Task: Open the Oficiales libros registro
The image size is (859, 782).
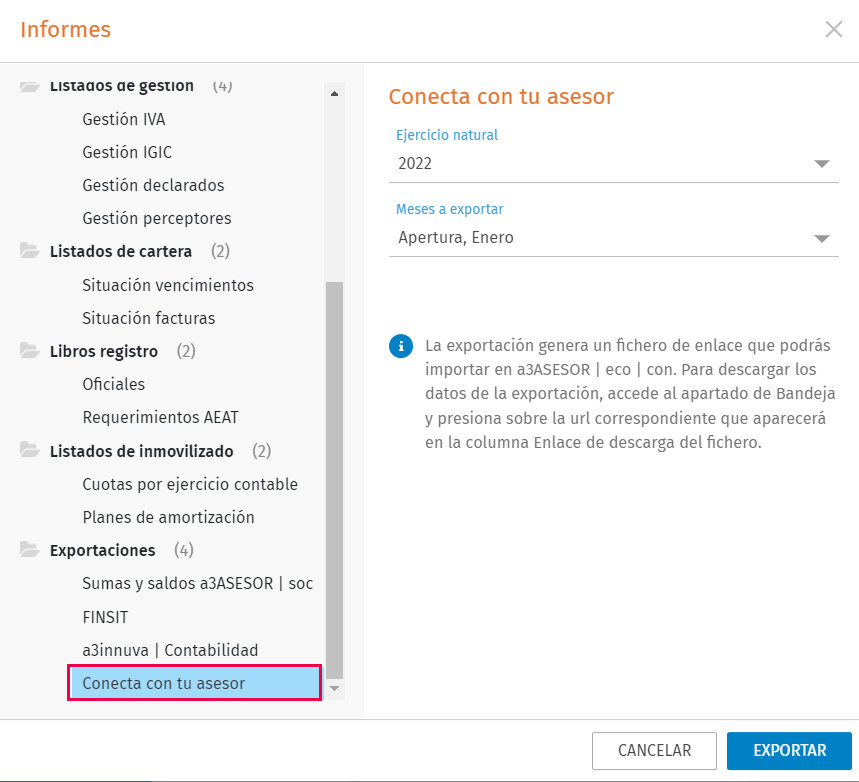Action: (114, 384)
